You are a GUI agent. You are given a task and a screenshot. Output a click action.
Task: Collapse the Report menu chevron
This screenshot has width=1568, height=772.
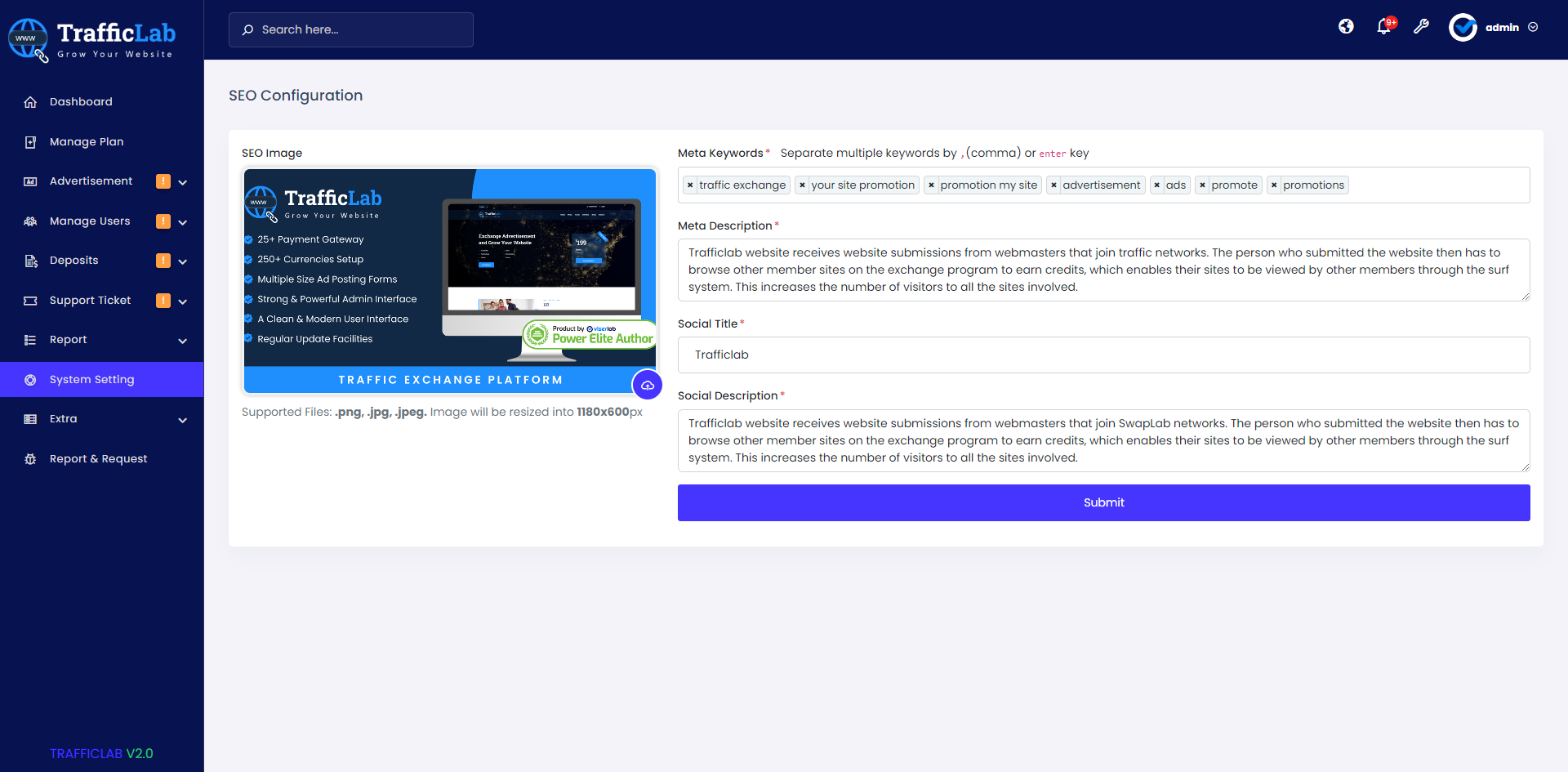182,341
